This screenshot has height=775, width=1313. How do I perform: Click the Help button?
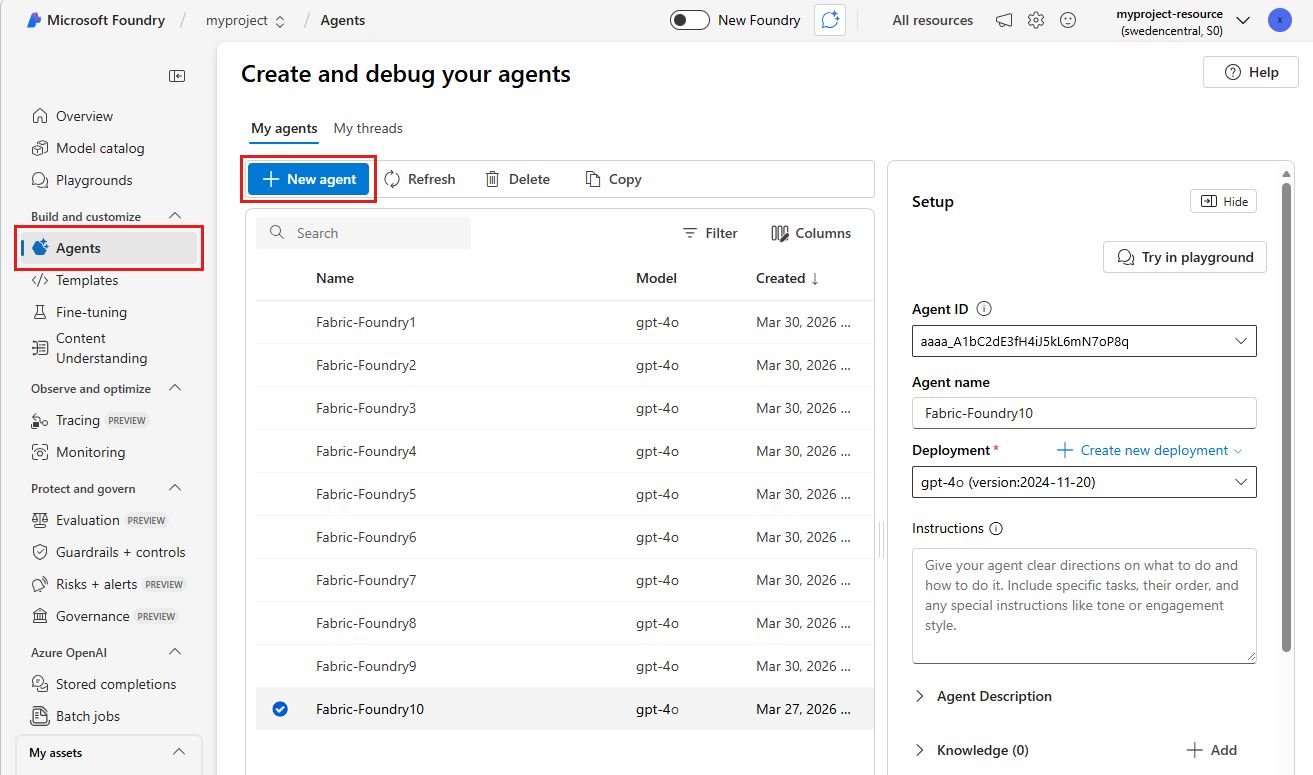tap(1250, 72)
